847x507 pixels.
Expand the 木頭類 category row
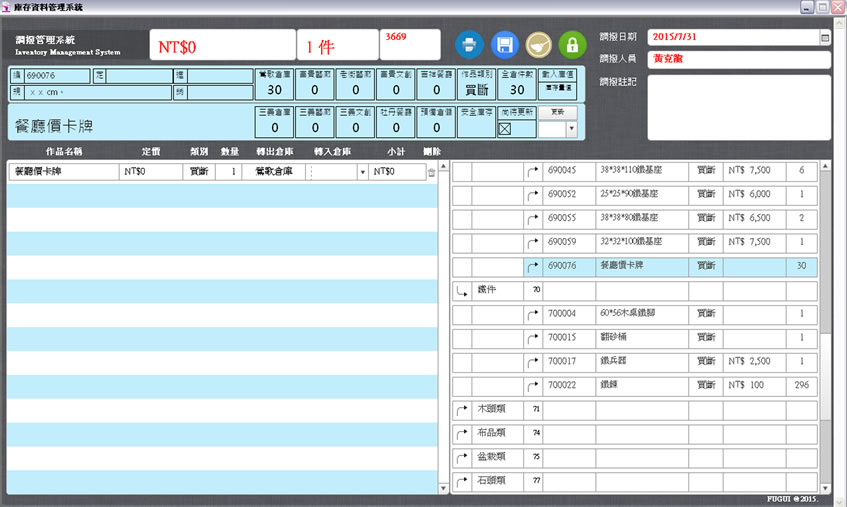pos(462,409)
